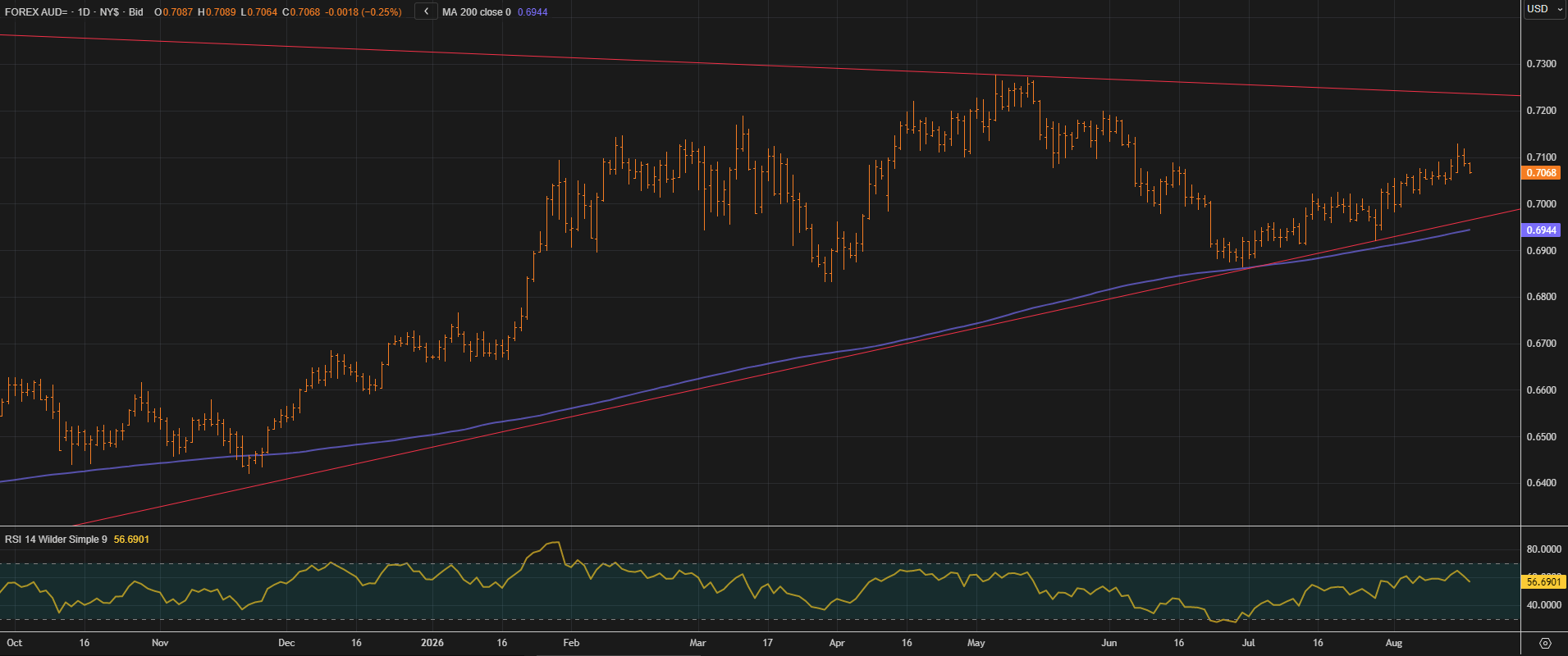The image size is (1568, 656).
Task: Click the 0.7300 price axis label
Action: [x=1541, y=64]
